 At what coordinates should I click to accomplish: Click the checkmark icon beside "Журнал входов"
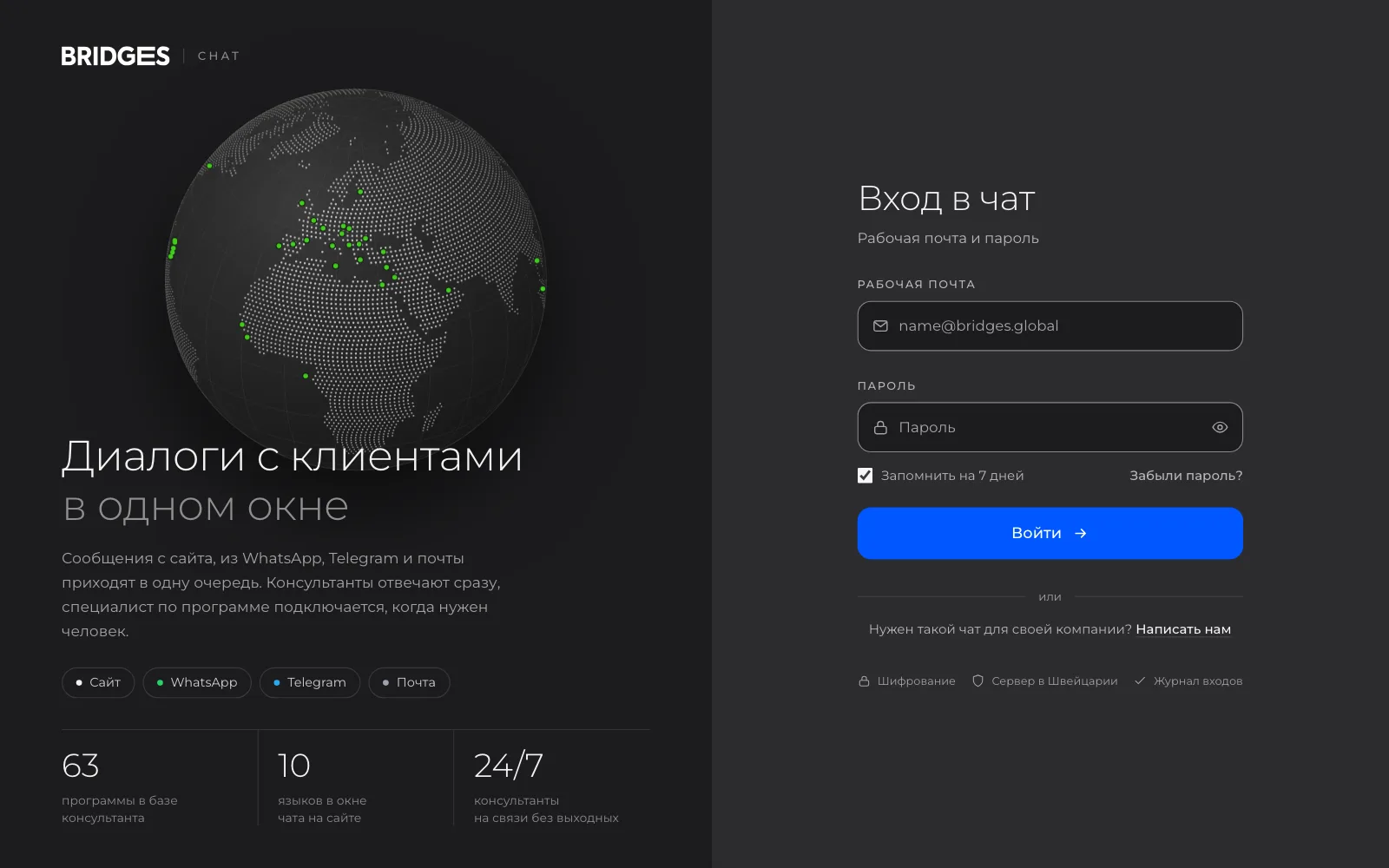pyautogui.click(x=1140, y=681)
